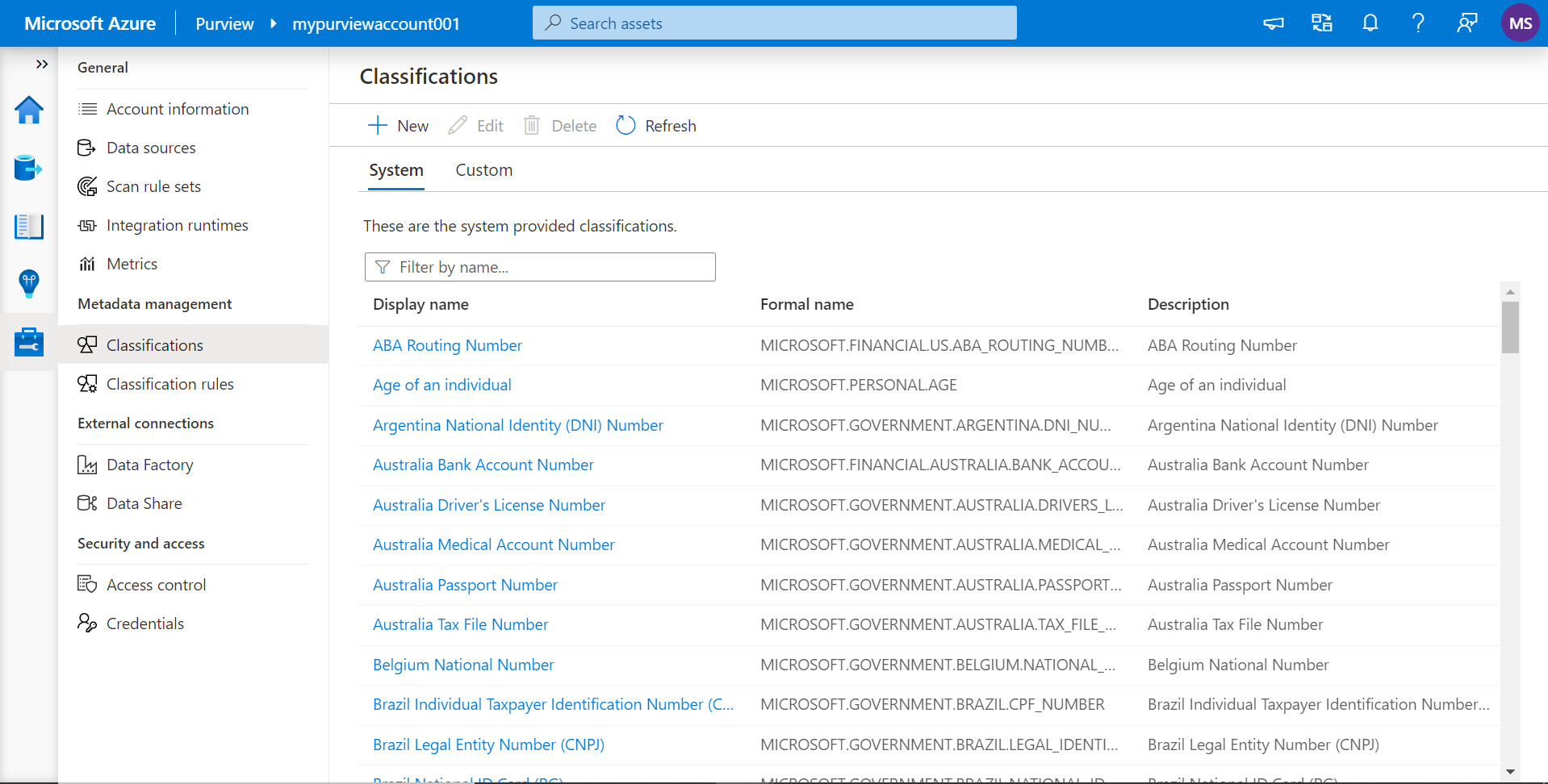Open the help question mark icon
Image resolution: width=1548 pixels, height=784 pixels.
pos(1418,23)
